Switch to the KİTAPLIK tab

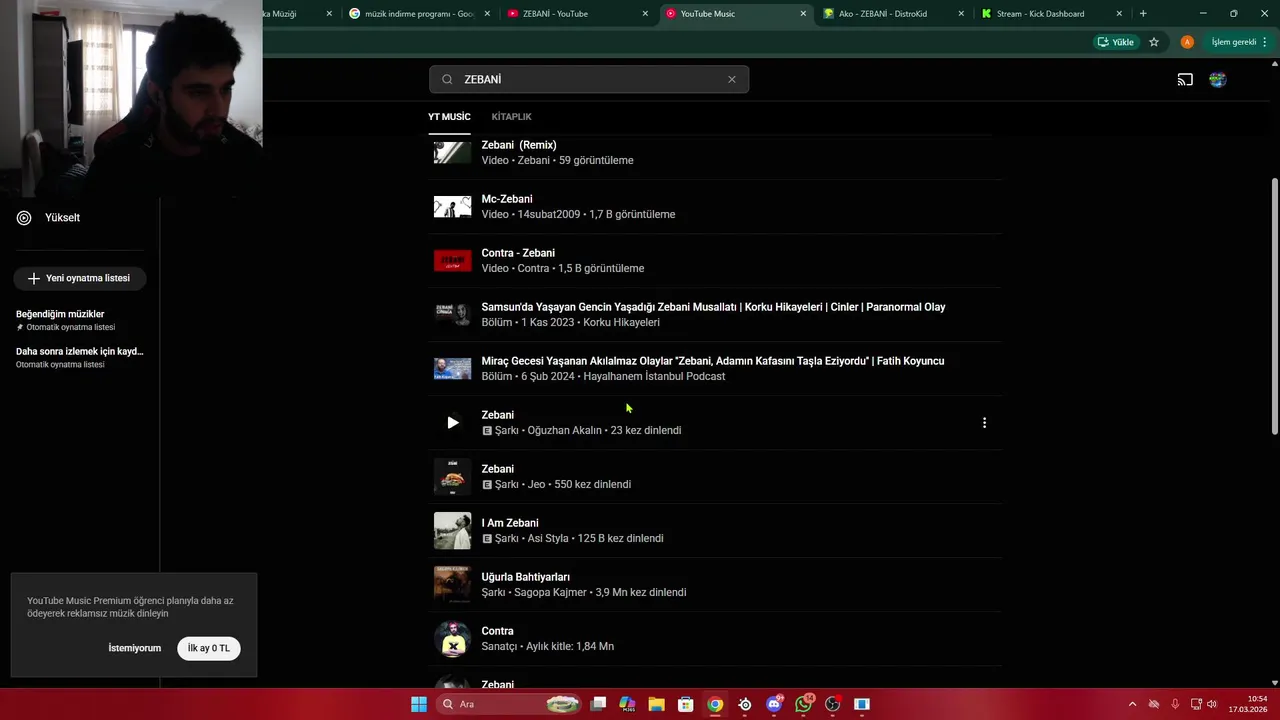pos(511,117)
